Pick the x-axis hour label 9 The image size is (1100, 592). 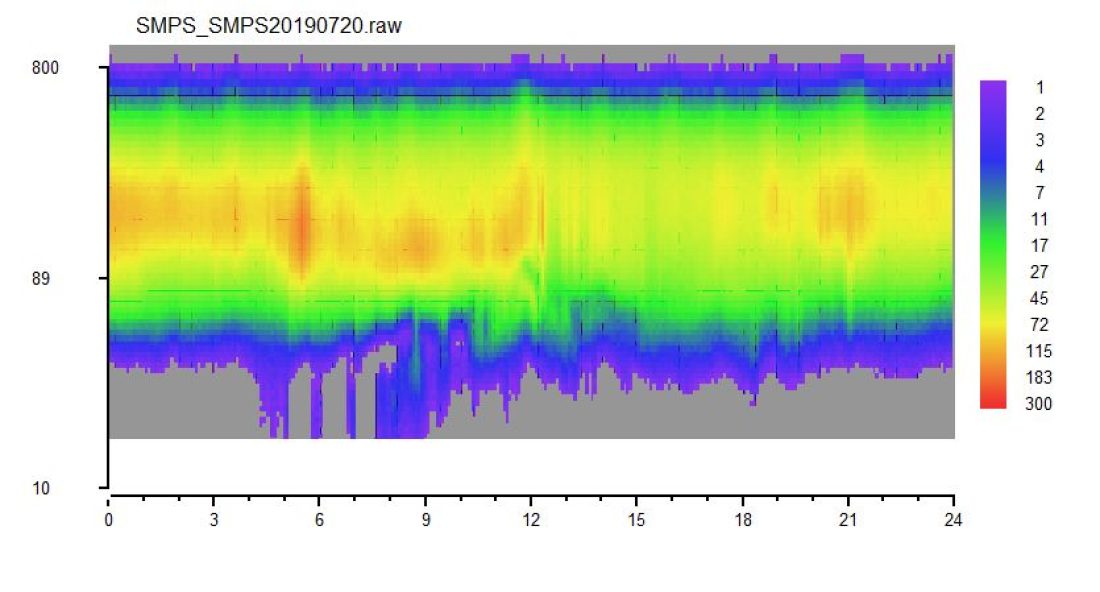tap(426, 520)
